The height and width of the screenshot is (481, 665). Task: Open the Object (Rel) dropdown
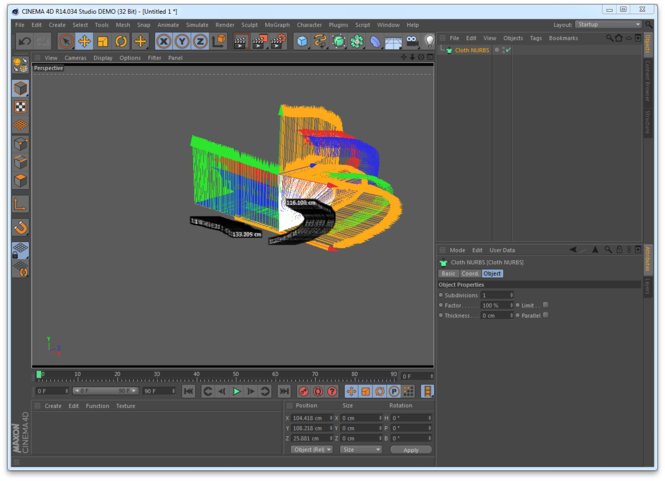click(312, 450)
